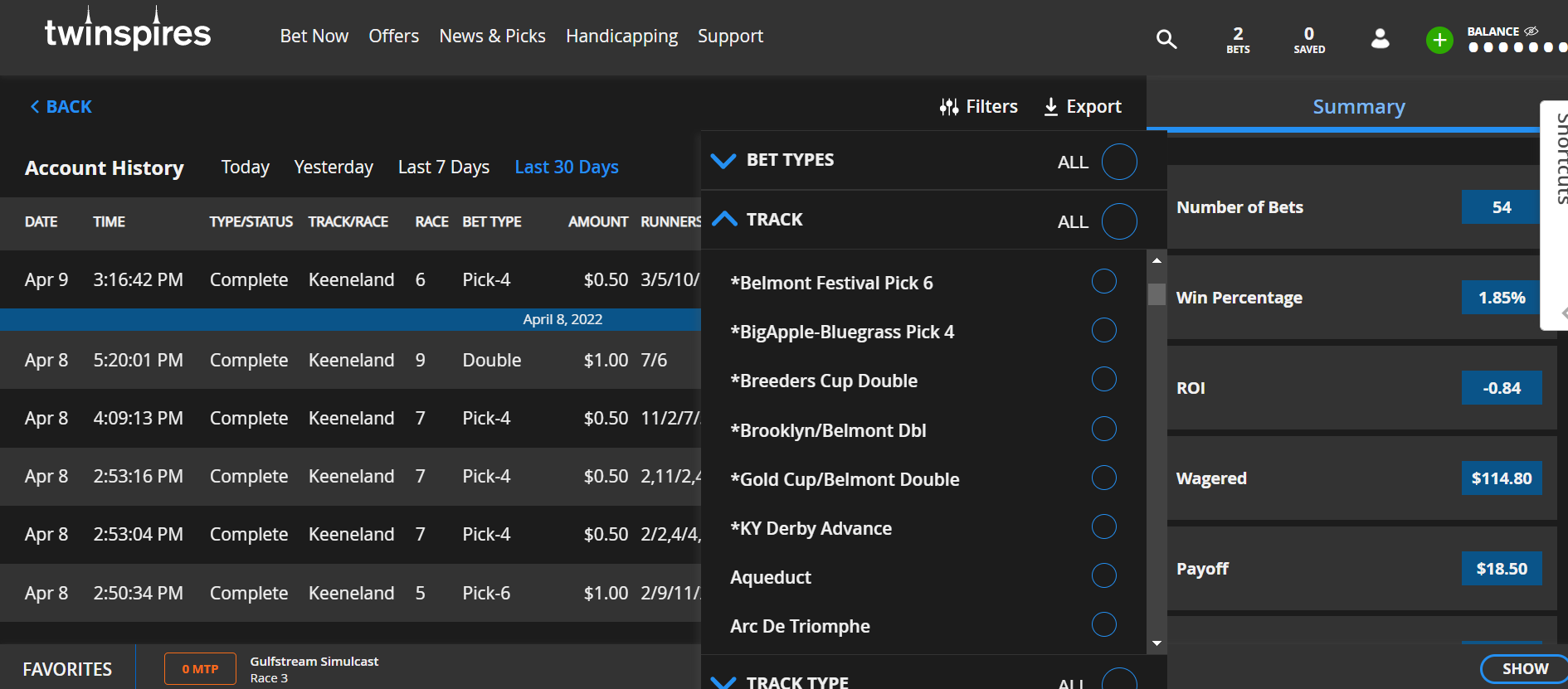1568x689 pixels.
Task: Open the Apr 8 2:50:34 PM Pick-6 row
Action: tap(350, 593)
